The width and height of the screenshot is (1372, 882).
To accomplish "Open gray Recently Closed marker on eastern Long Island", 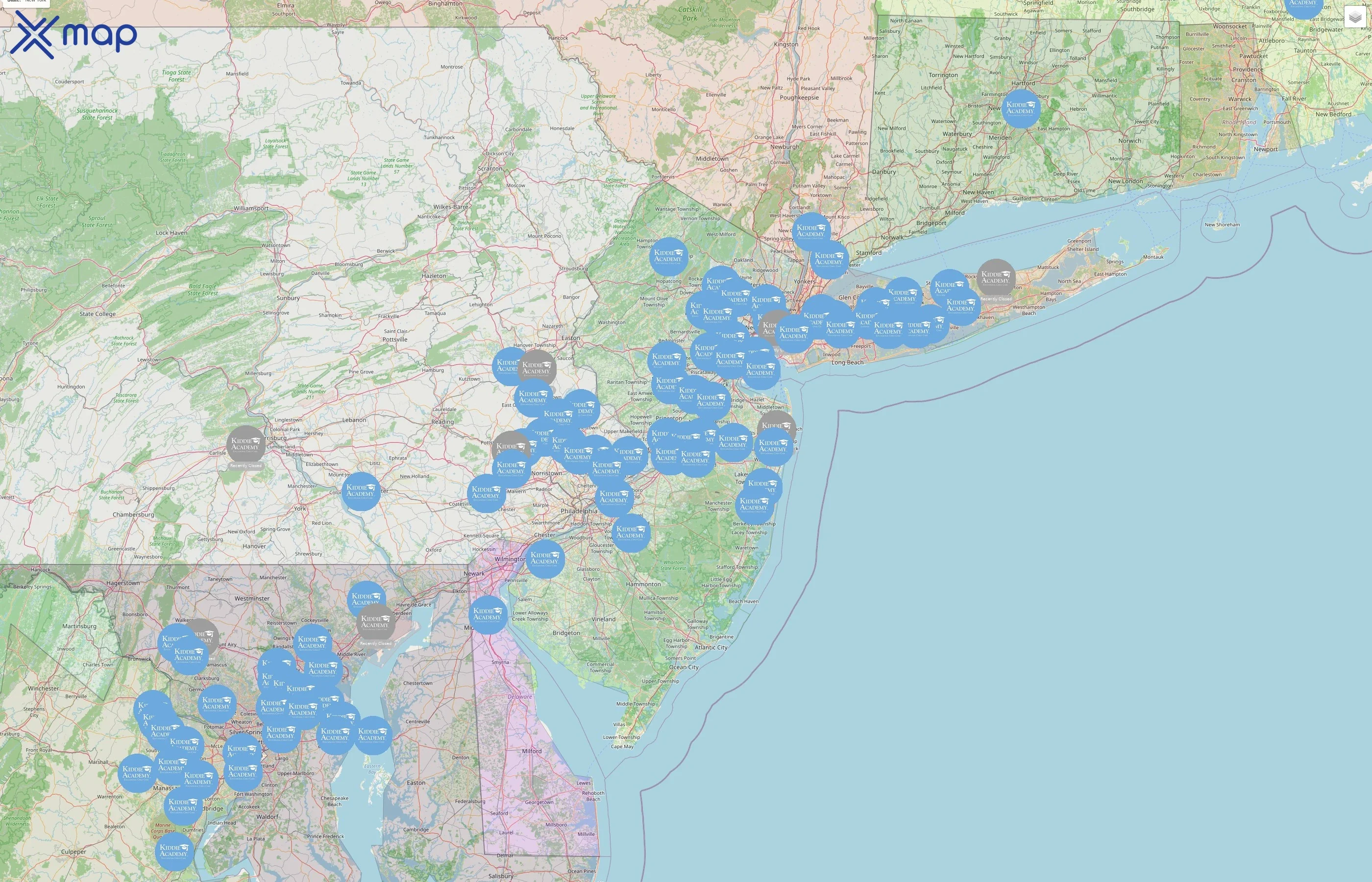I will coord(996,278).
